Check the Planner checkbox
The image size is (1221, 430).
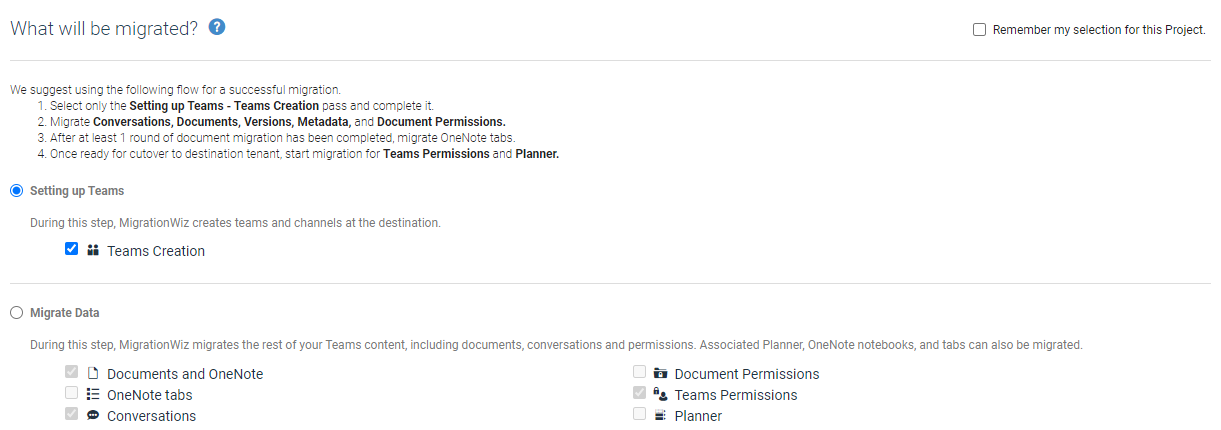point(639,415)
